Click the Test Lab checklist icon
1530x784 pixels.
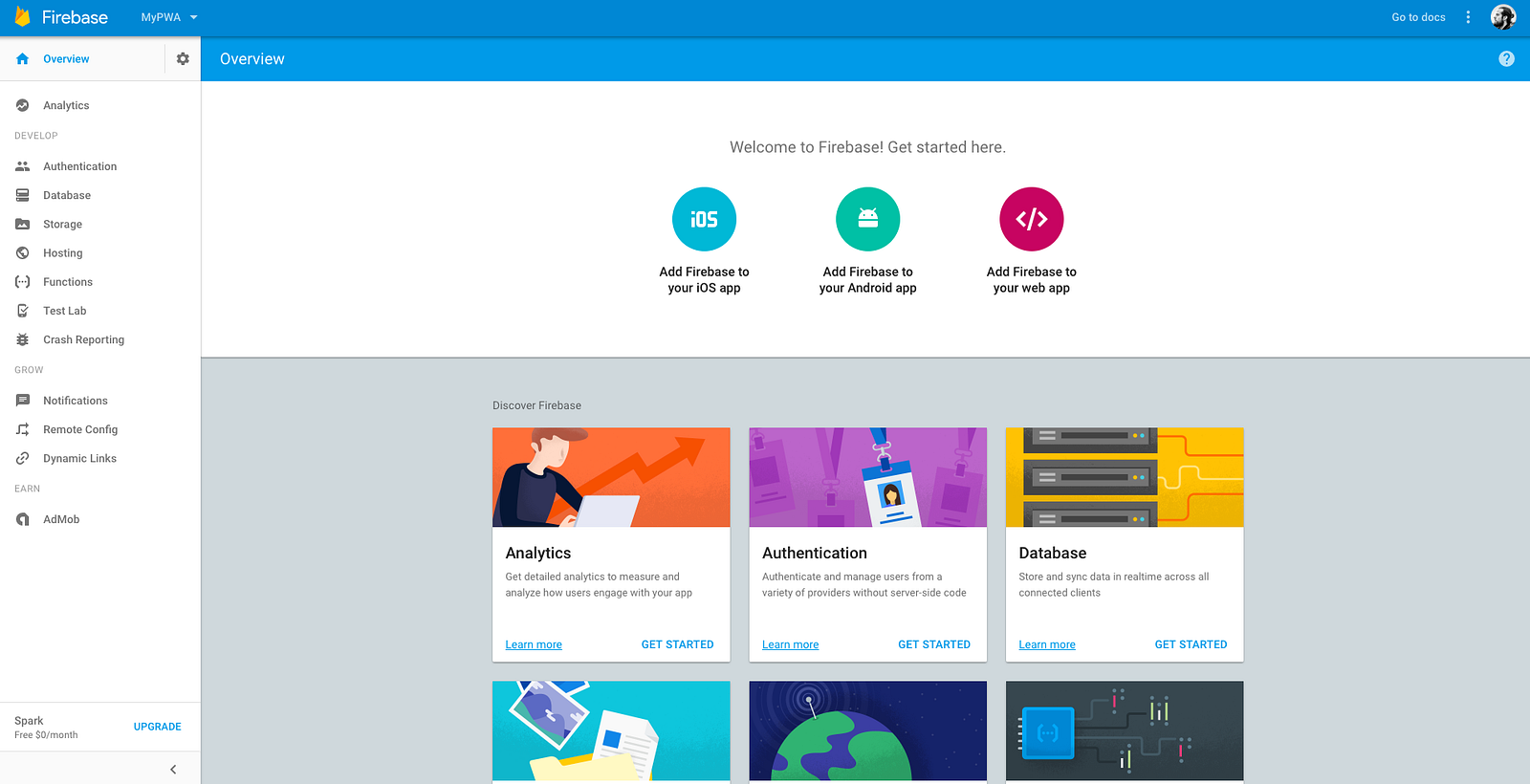(x=23, y=311)
